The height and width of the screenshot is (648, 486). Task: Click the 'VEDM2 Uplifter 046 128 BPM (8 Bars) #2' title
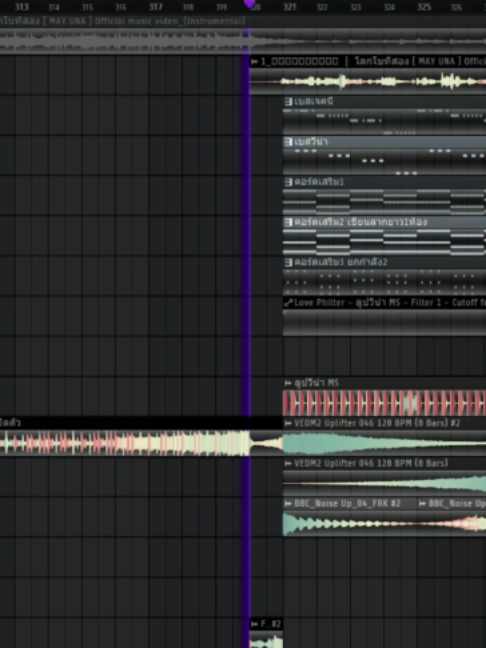(377, 423)
